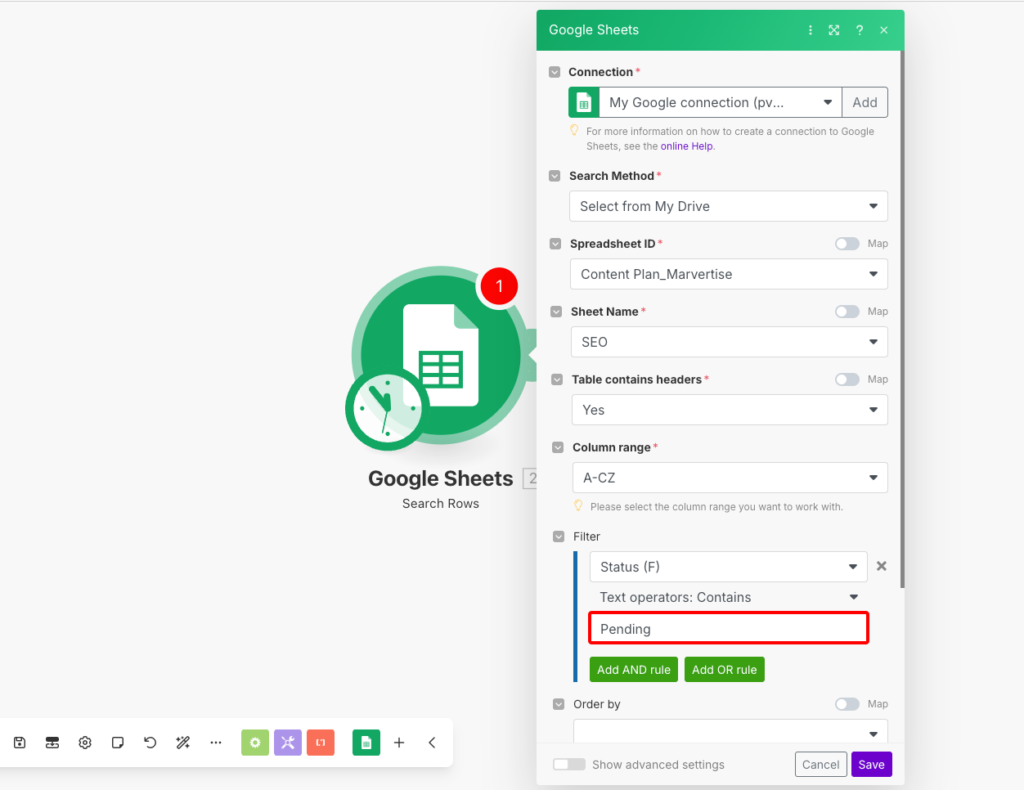Screen dimensions: 1024x790
Task: Click the Add AND rule button
Action: 633,670
